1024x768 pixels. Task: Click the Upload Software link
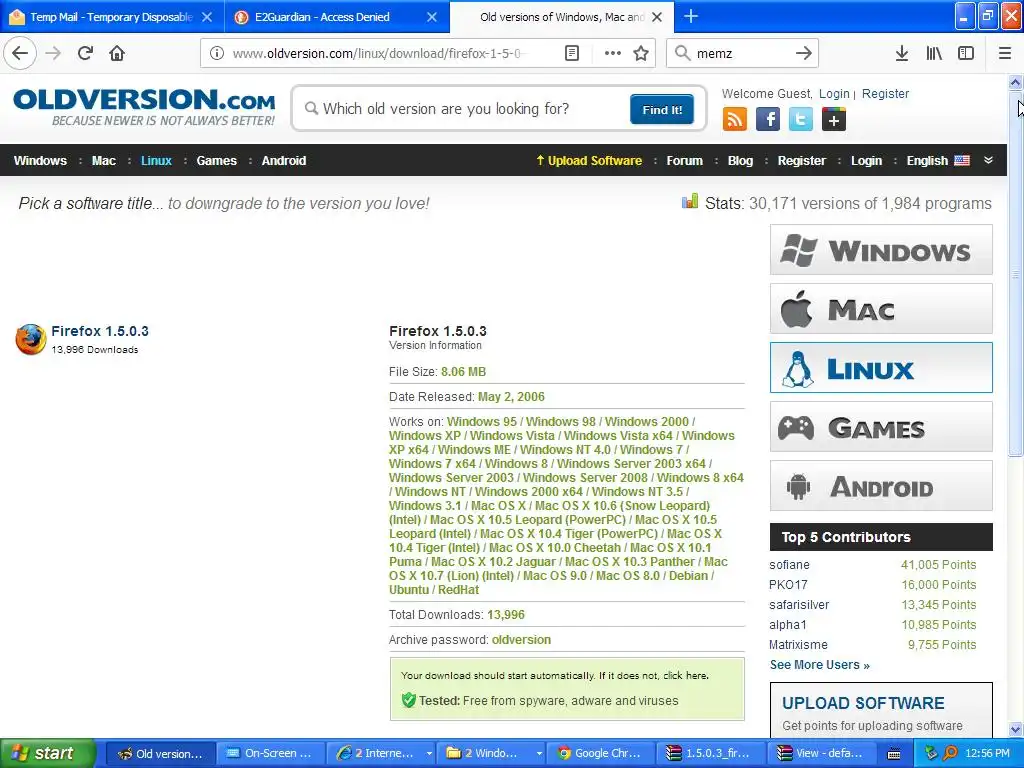click(x=588, y=161)
